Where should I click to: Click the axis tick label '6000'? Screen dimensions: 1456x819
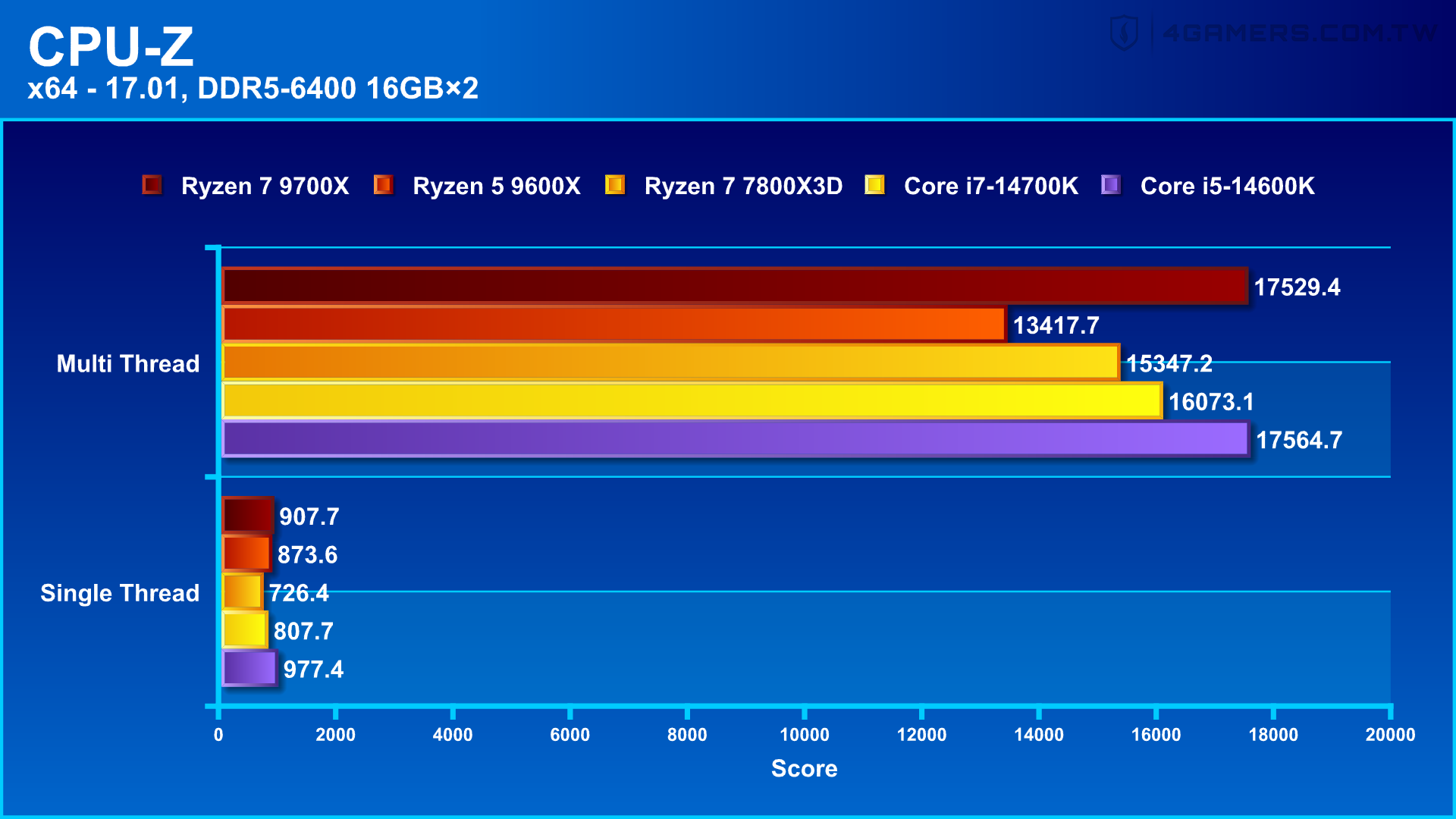570,735
